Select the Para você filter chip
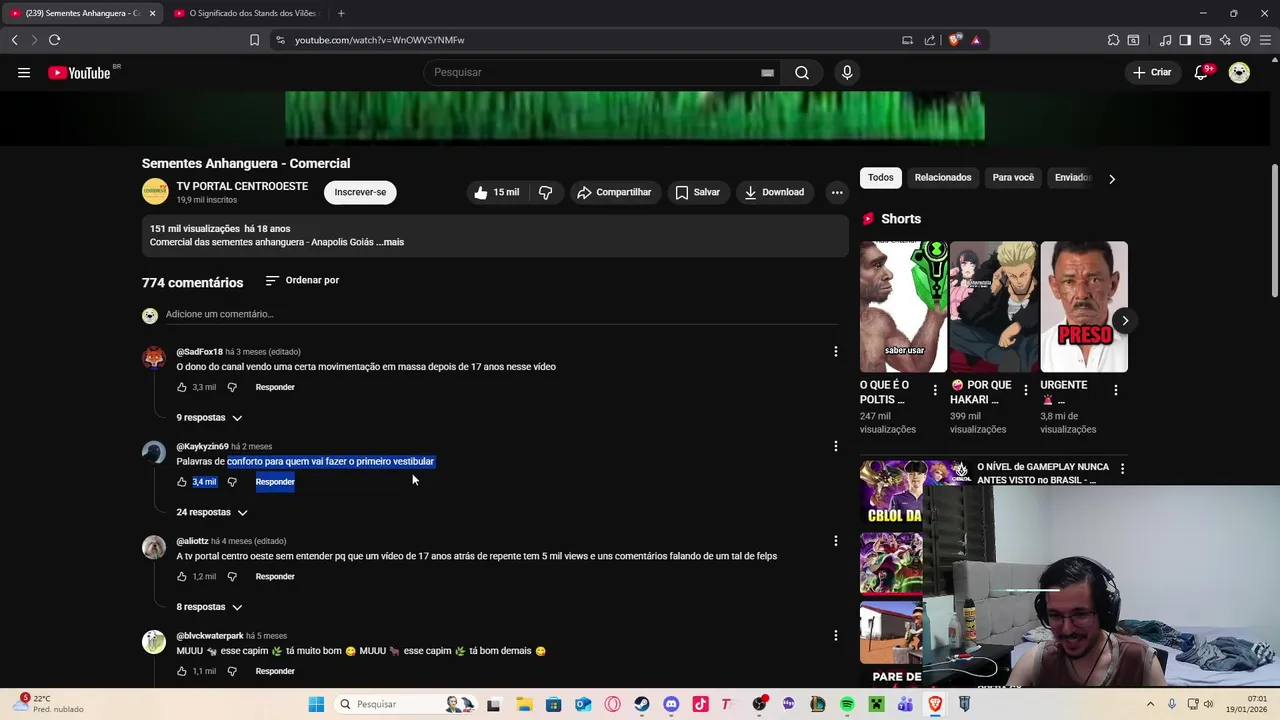The width and height of the screenshot is (1280, 720). coord(1013,178)
